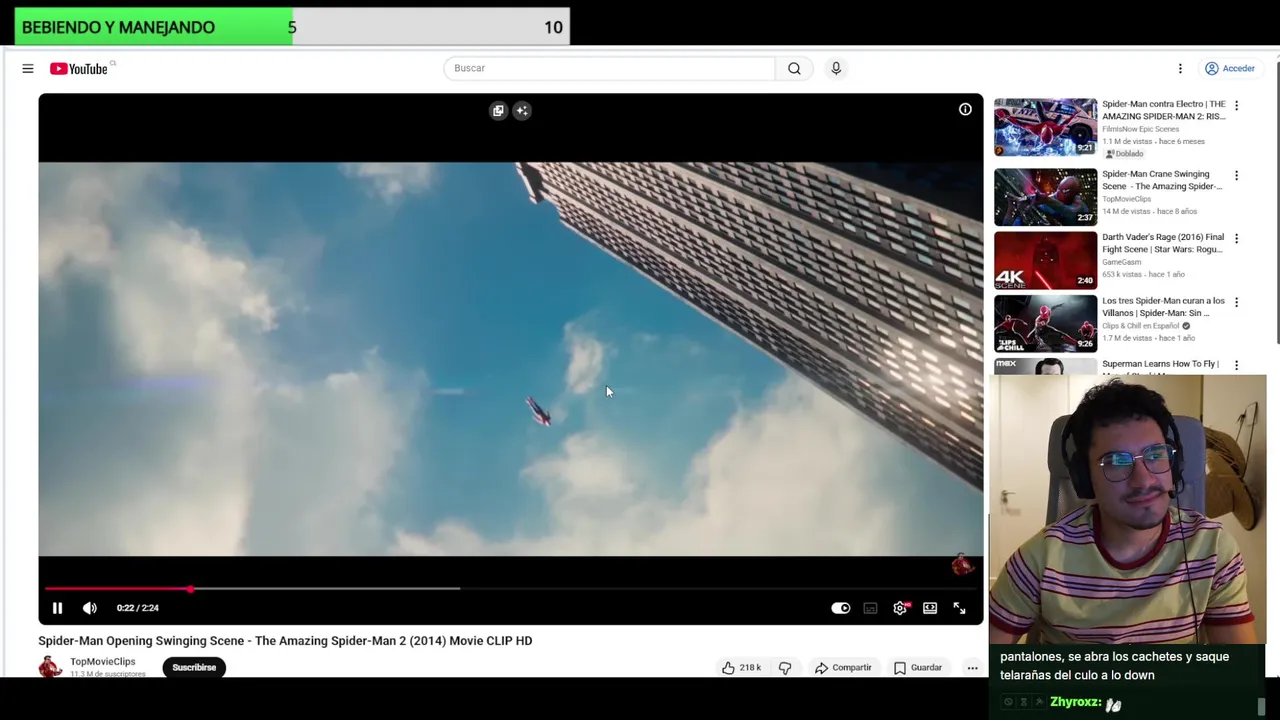Go to the YouTube home logo

tap(79, 68)
